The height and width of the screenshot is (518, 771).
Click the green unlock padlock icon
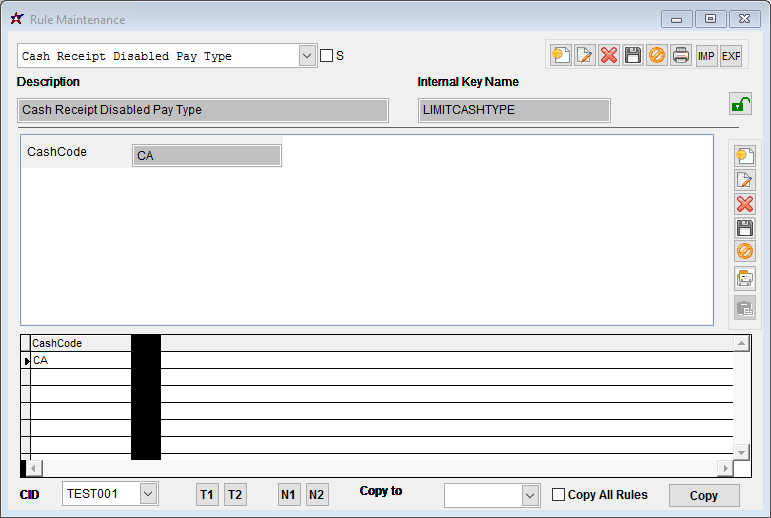click(x=740, y=104)
